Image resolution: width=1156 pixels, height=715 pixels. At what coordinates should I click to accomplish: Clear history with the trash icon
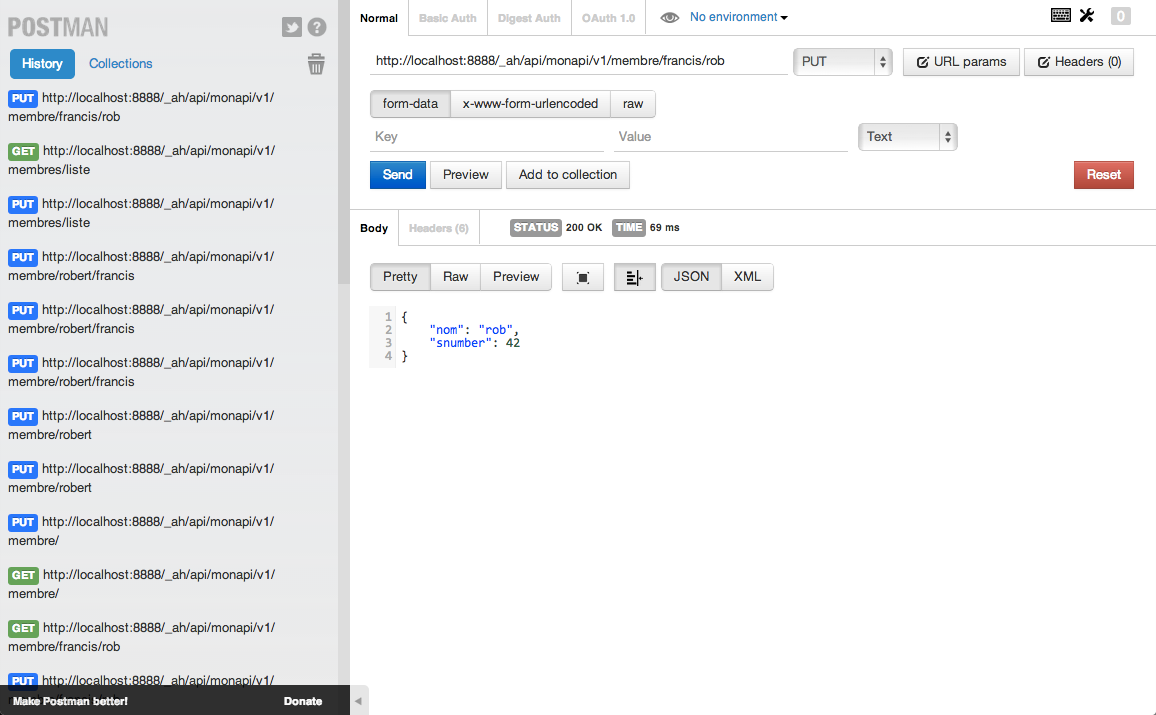(317, 63)
